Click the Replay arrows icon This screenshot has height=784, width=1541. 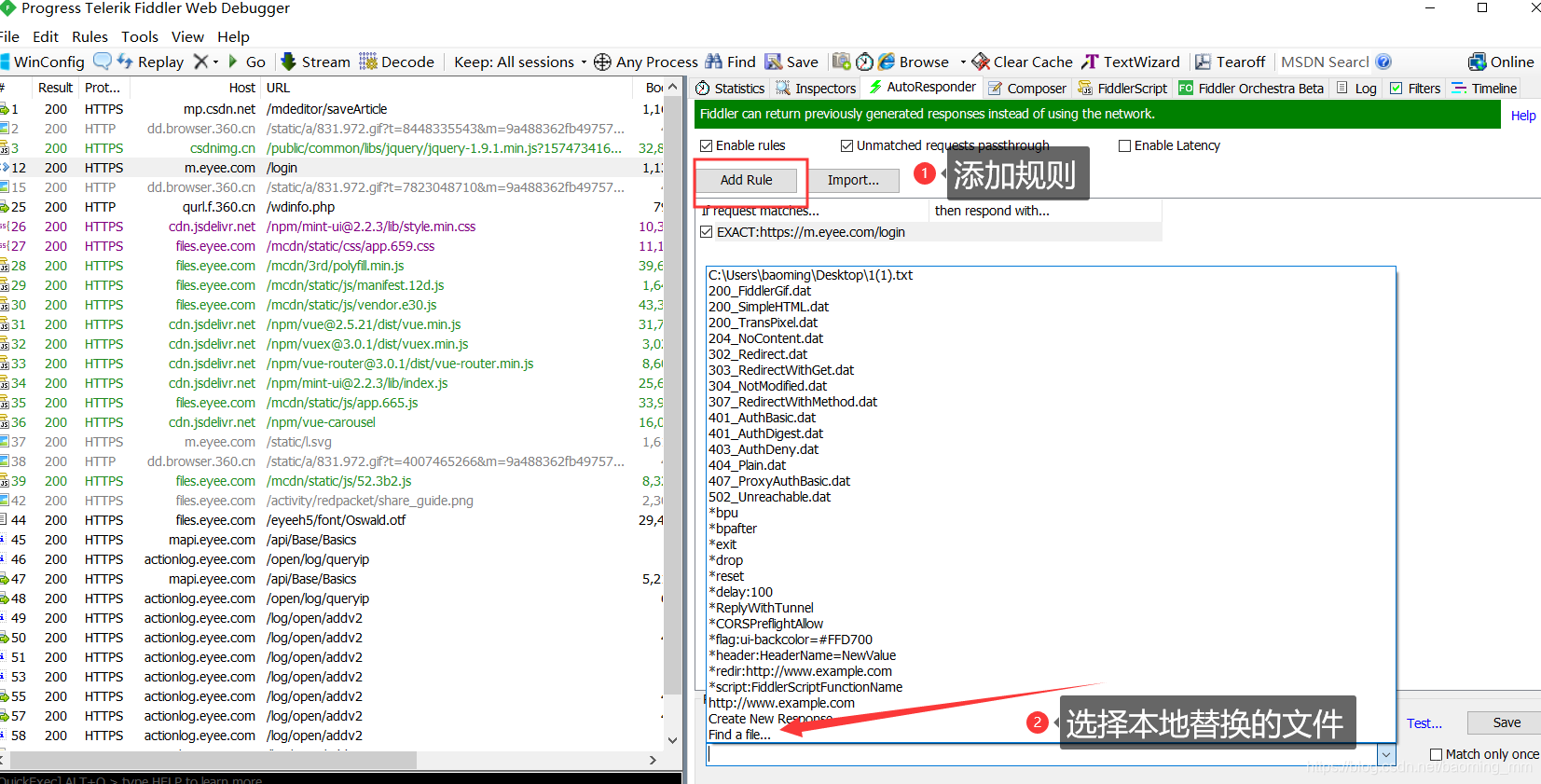125,62
